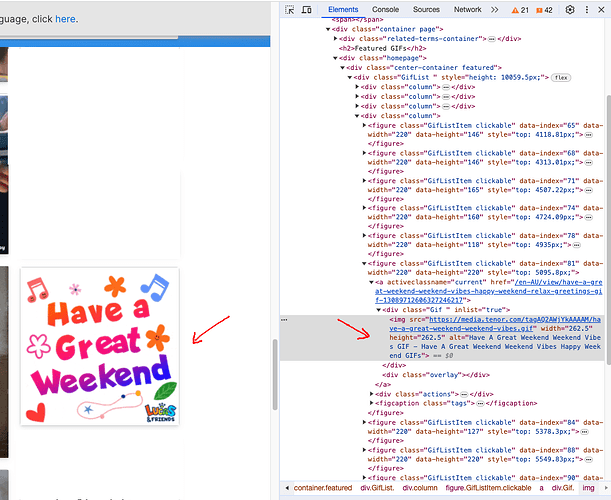Show more DevTools tabs chevron

point(494,10)
